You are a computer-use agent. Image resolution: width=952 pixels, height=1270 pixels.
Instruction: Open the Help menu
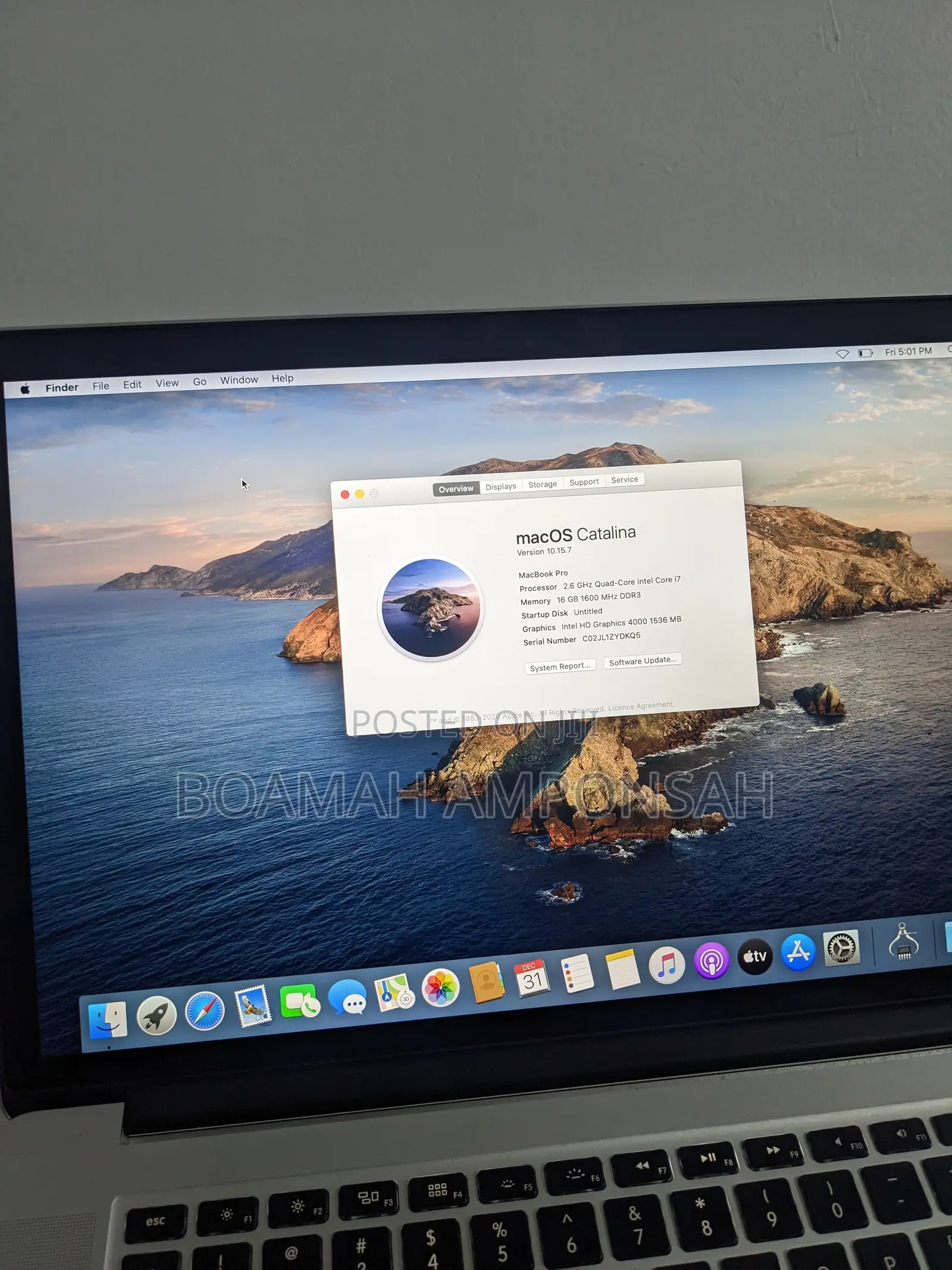[283, 378]
